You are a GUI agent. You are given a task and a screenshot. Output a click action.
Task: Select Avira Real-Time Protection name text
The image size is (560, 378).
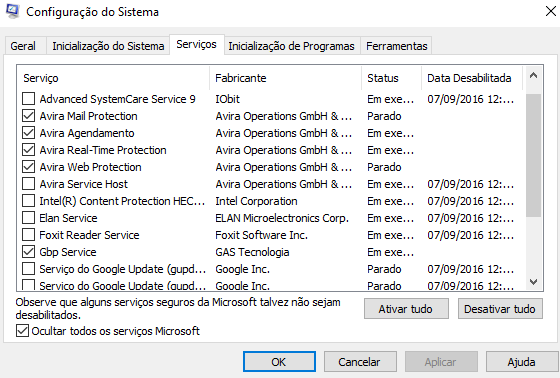[x=103, y=150]
